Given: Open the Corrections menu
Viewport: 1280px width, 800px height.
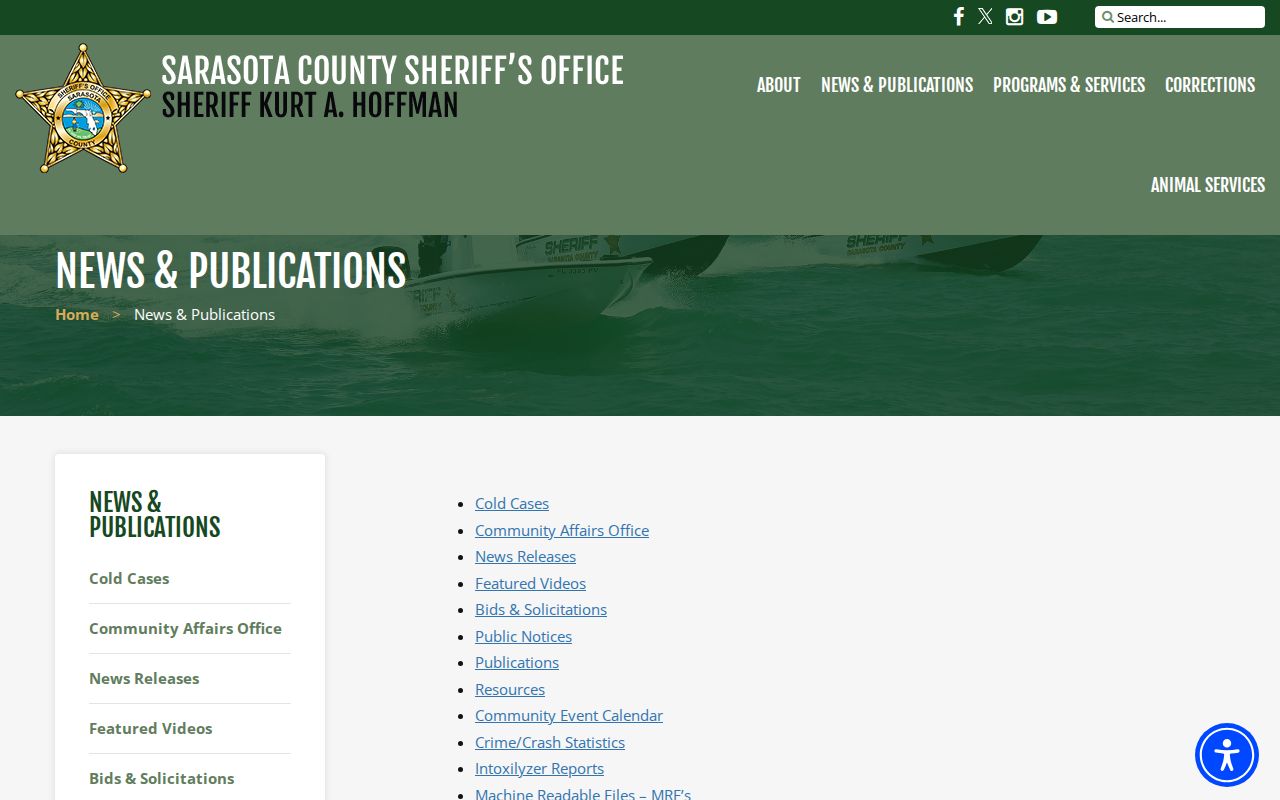Looking at the screenshot, I should click(1210, 85).
